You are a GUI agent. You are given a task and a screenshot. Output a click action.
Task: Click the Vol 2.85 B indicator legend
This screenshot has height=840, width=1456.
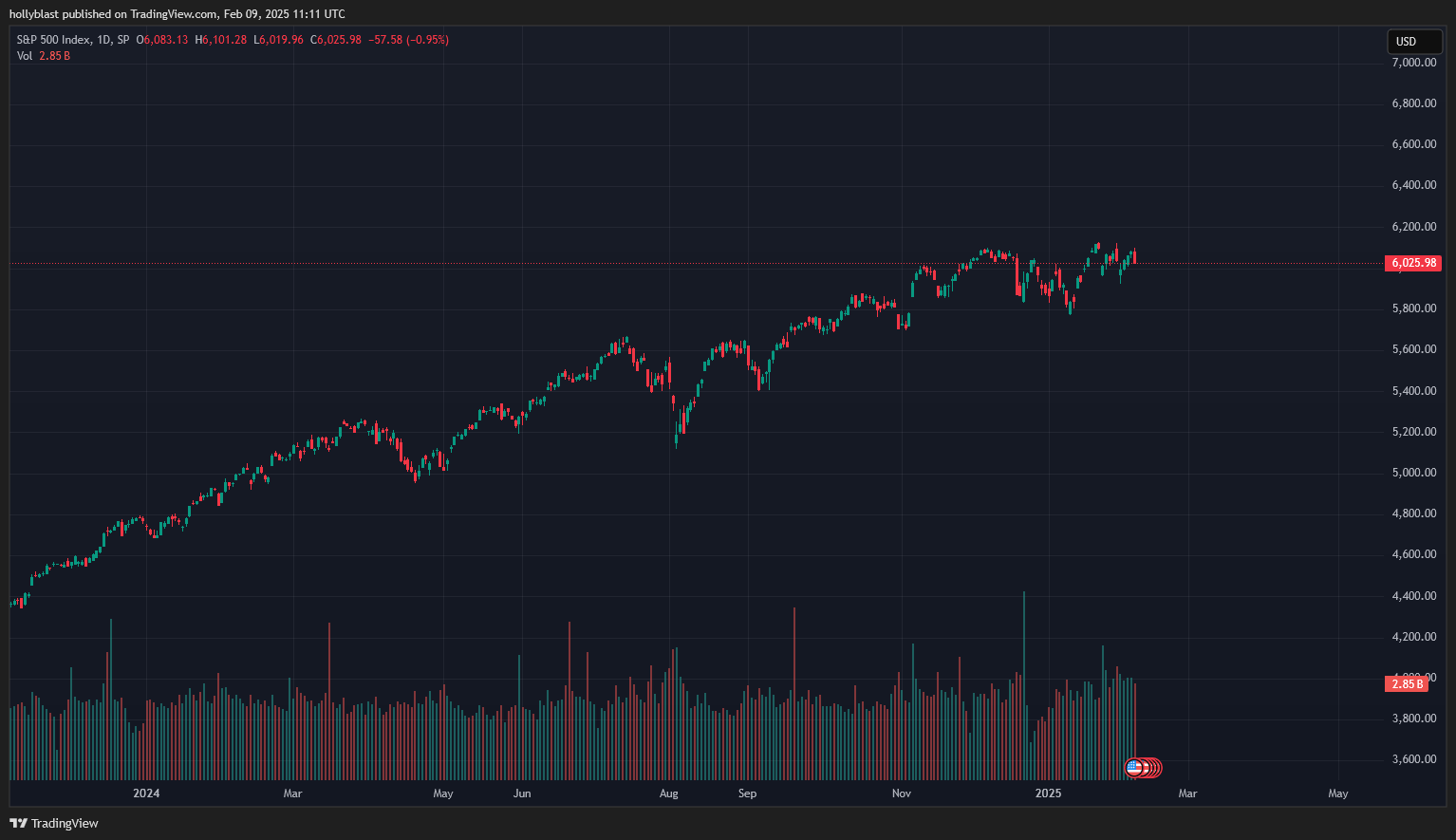tap(44, 56)
